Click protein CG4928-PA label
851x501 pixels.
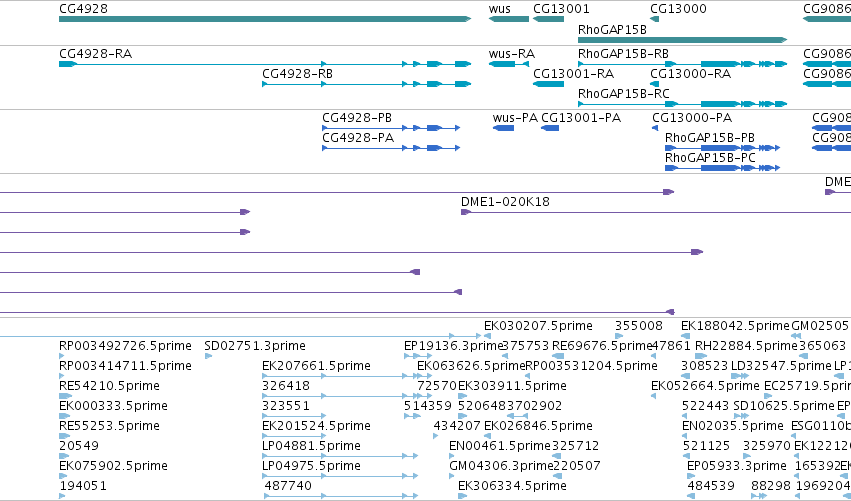[x=358, y=138]
